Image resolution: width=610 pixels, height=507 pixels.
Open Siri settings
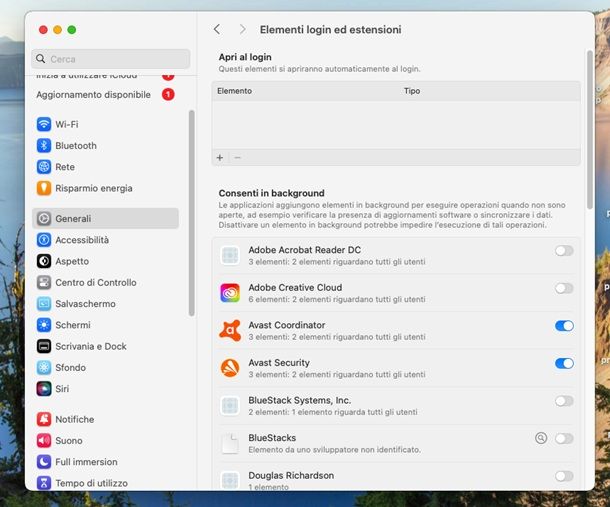pyautogui.click(x=62, y=389)
